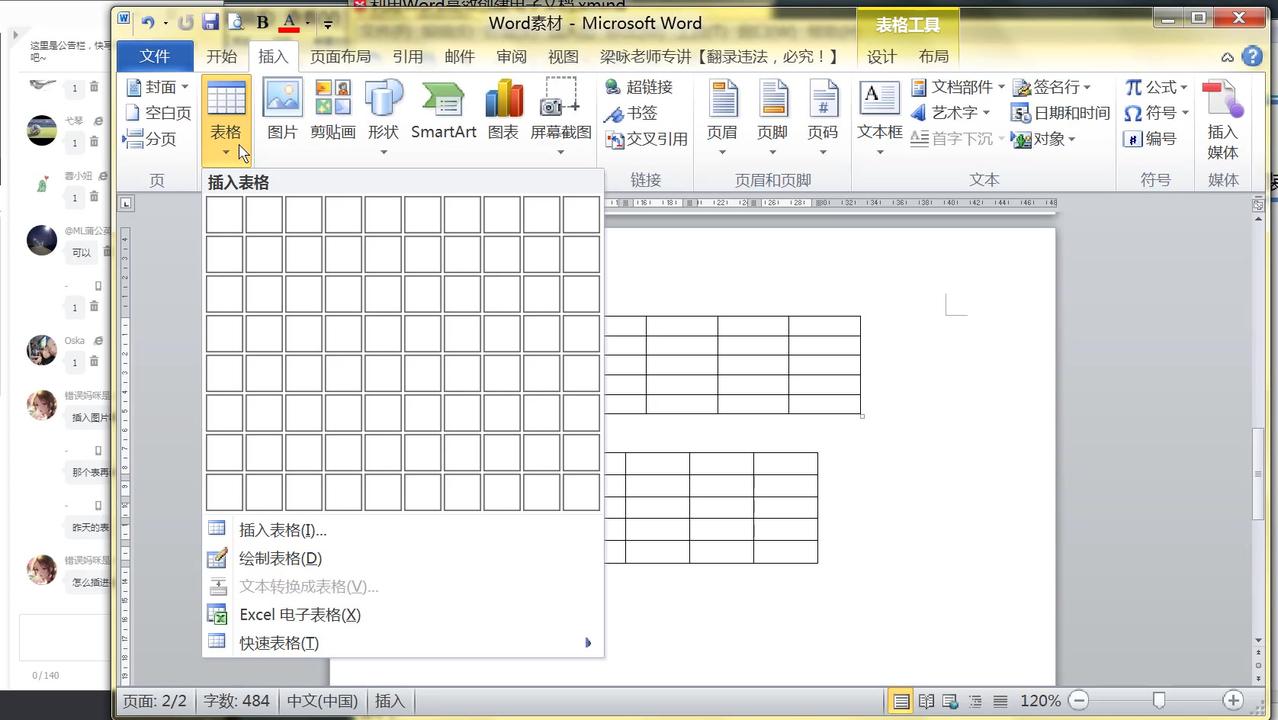Screen dimensions: 1278x720
Task: Insert a 图表 chart
Action: (x=503, y=108)
